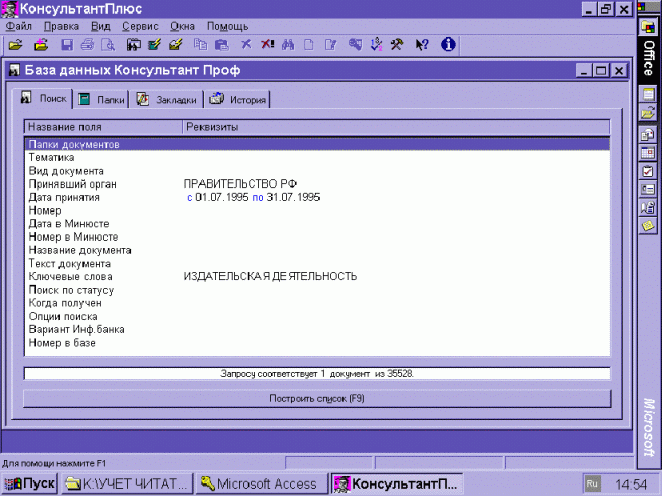Click calendar appointment Office bar icon

648,153
